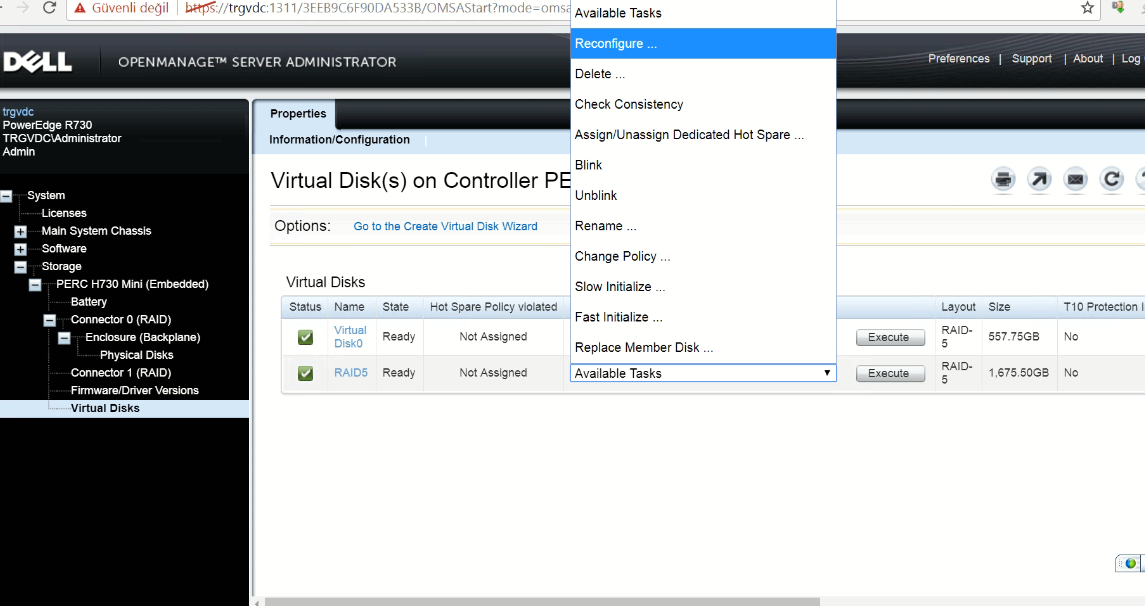Image resolution: width=1145 pixels, height=606 pixels.
Task: Select Physical Disks in the tree
Action: (x=136, y=355)
